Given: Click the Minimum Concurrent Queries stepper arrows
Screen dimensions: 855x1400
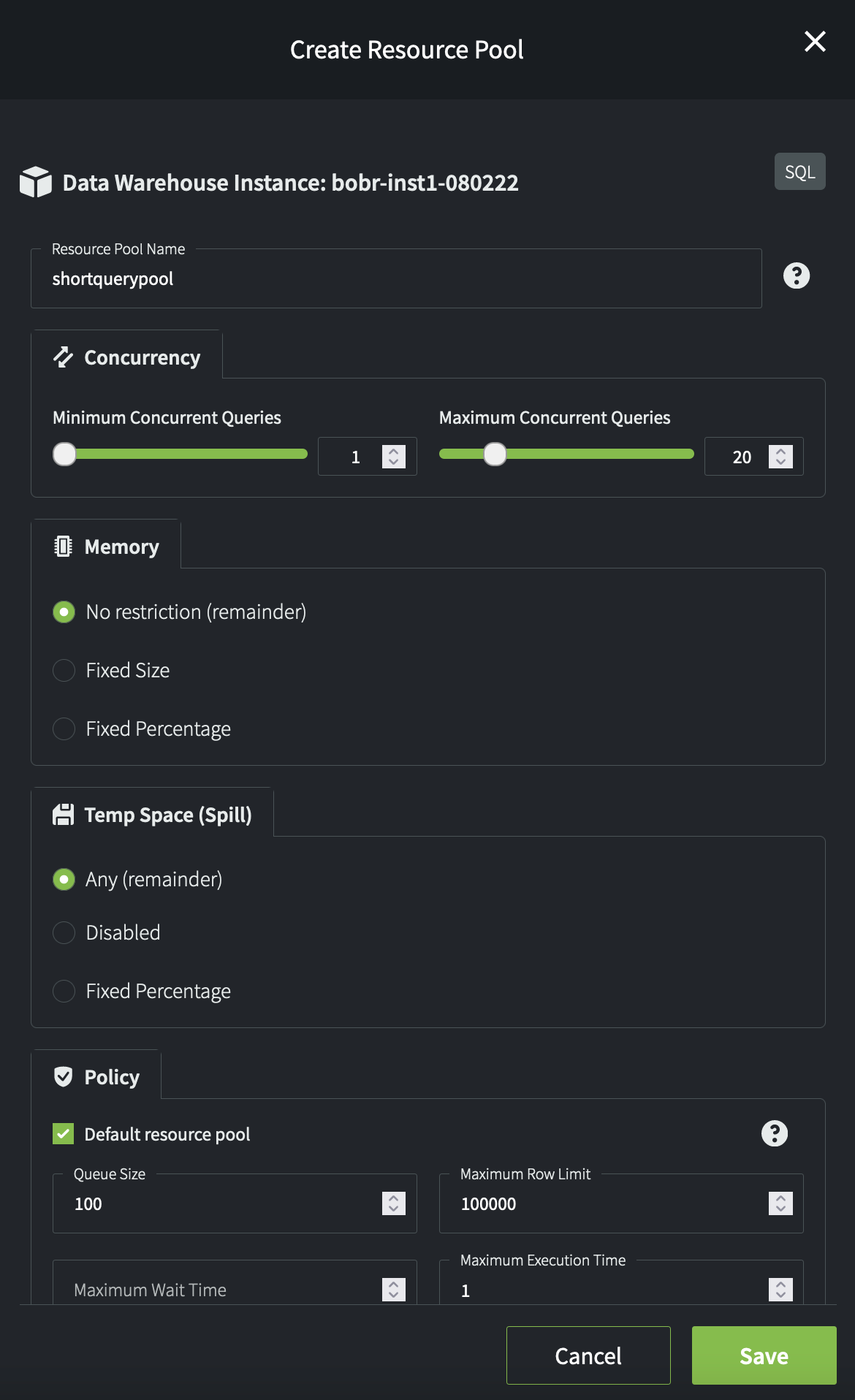Looking at the screenshot, I should 393,457.
